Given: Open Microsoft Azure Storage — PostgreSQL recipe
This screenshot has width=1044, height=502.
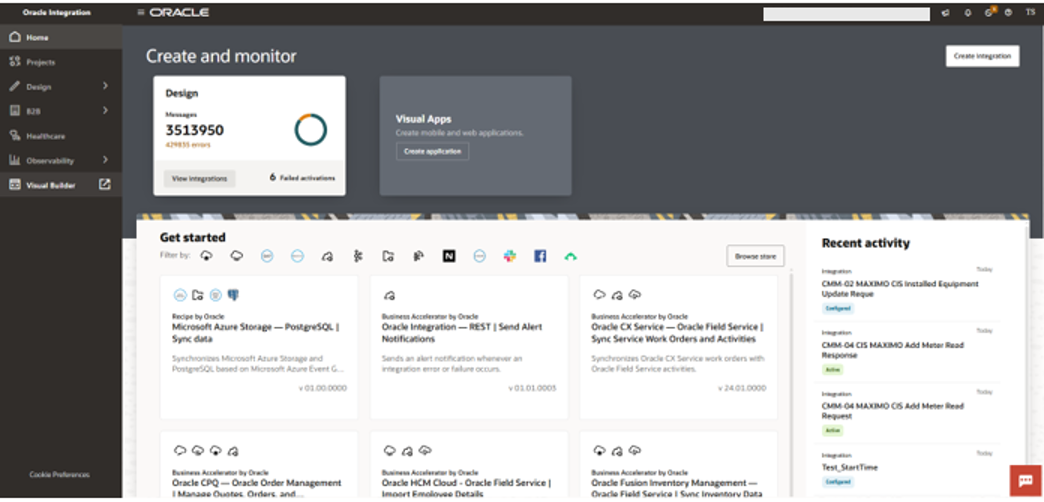Looking at the screenshot, I should [259, 348].
